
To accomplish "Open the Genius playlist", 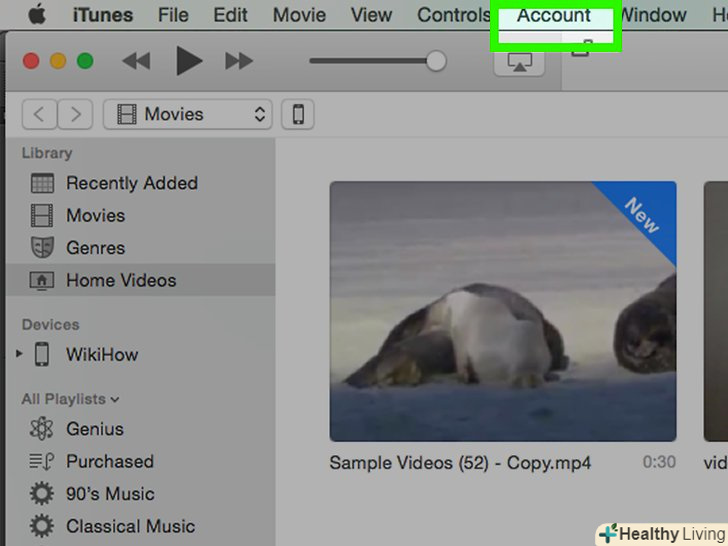I will (94, 429).
